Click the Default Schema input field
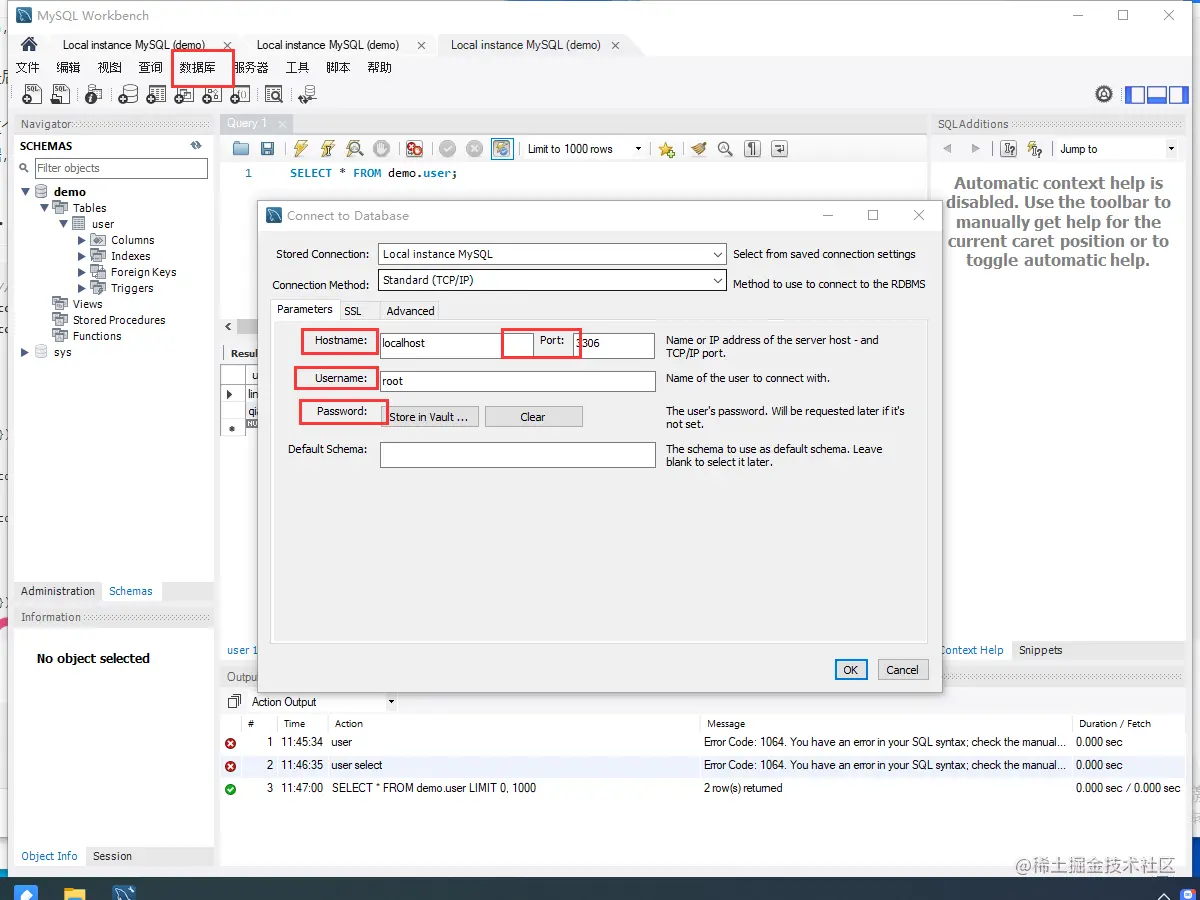Image resolution: width=1200 pixels, height=900 pixels. pyautogui.click(x=517, y=455)
